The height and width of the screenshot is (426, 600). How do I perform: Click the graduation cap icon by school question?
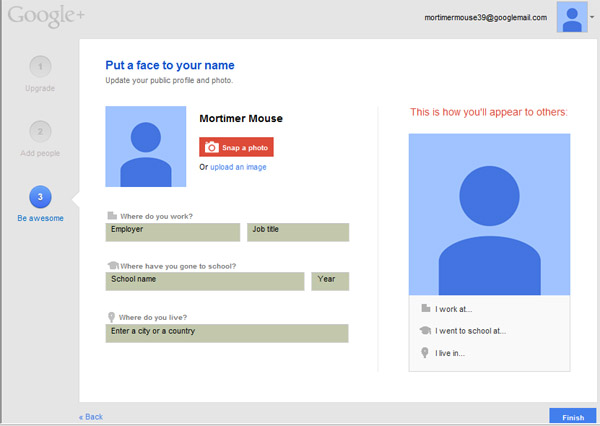113,265
